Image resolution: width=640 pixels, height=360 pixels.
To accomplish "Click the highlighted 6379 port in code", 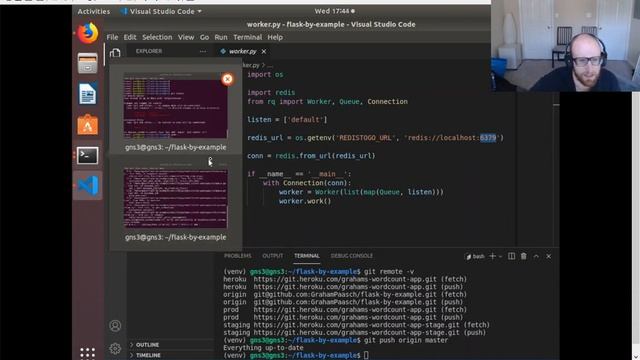I will (488, 138).
